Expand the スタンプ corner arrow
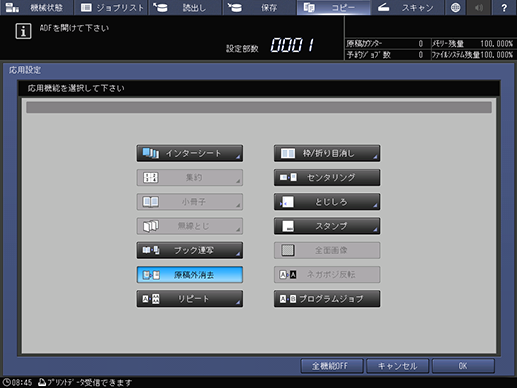Screen dimensions: 517x388 375,230
